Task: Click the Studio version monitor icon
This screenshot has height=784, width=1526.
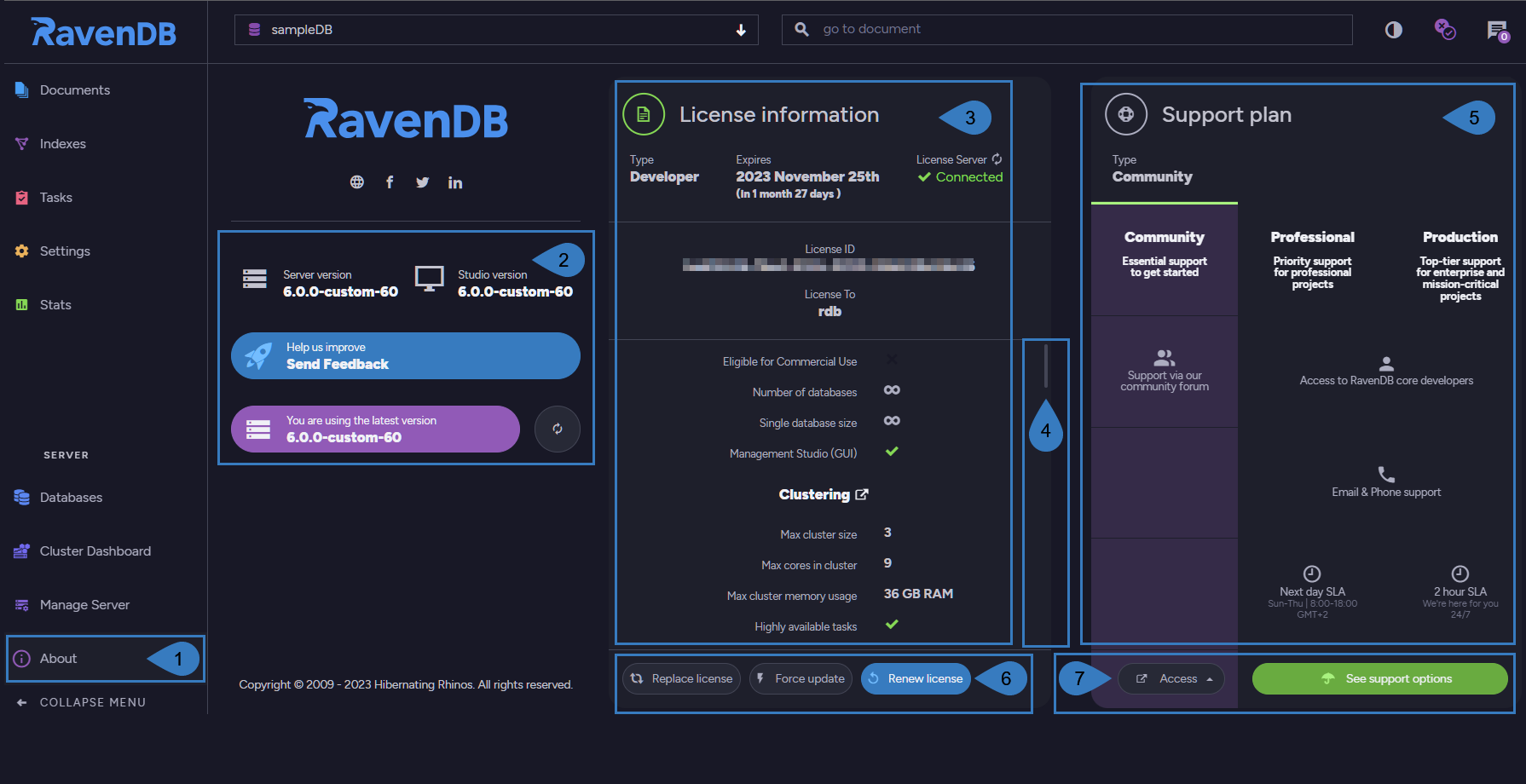Action: click(429, 279)
